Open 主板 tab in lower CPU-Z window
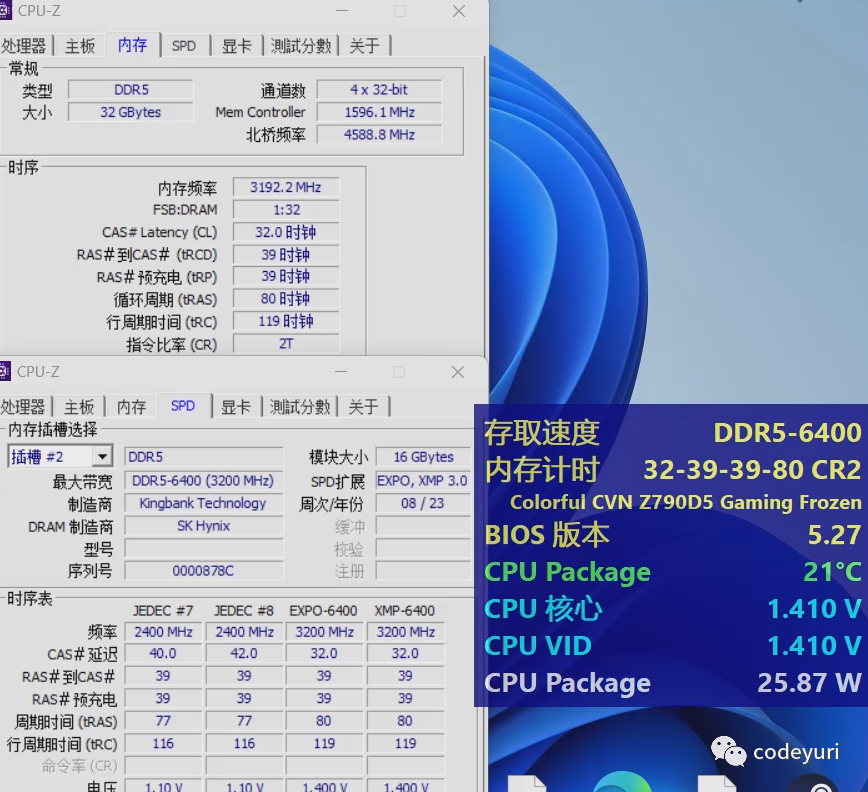 (79, 407)
